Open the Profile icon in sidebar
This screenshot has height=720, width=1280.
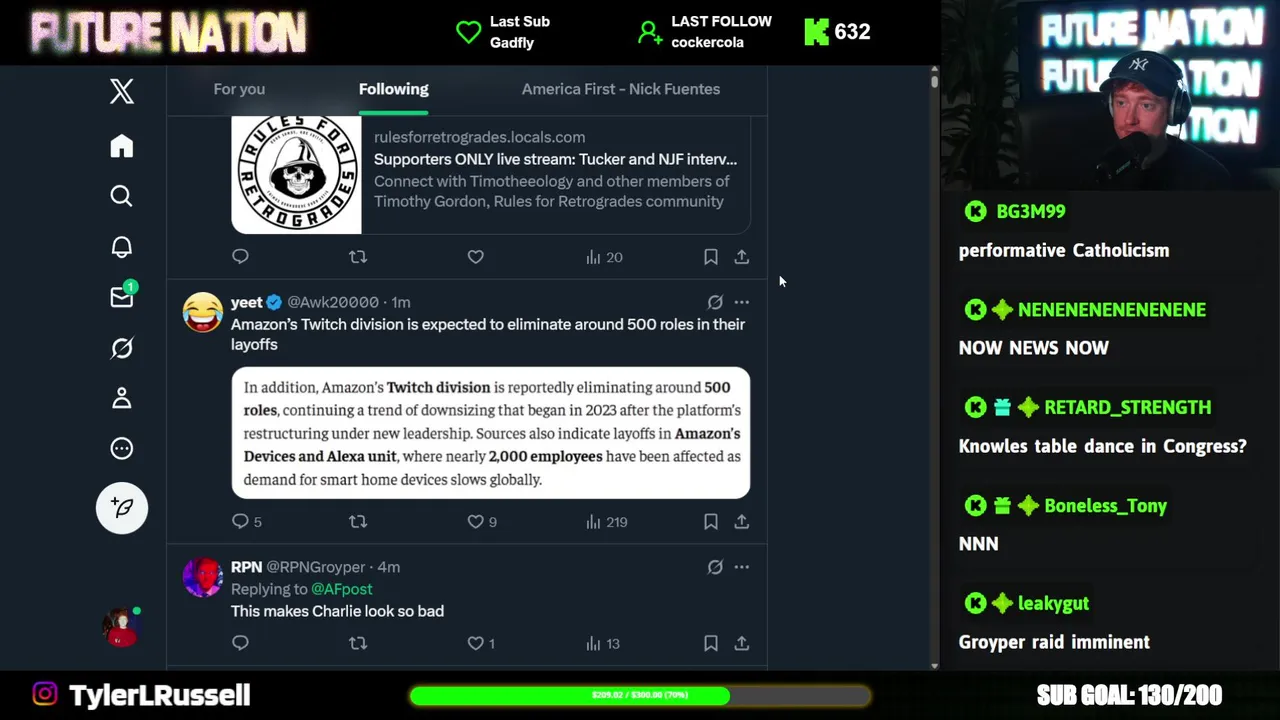click(122, 399)
